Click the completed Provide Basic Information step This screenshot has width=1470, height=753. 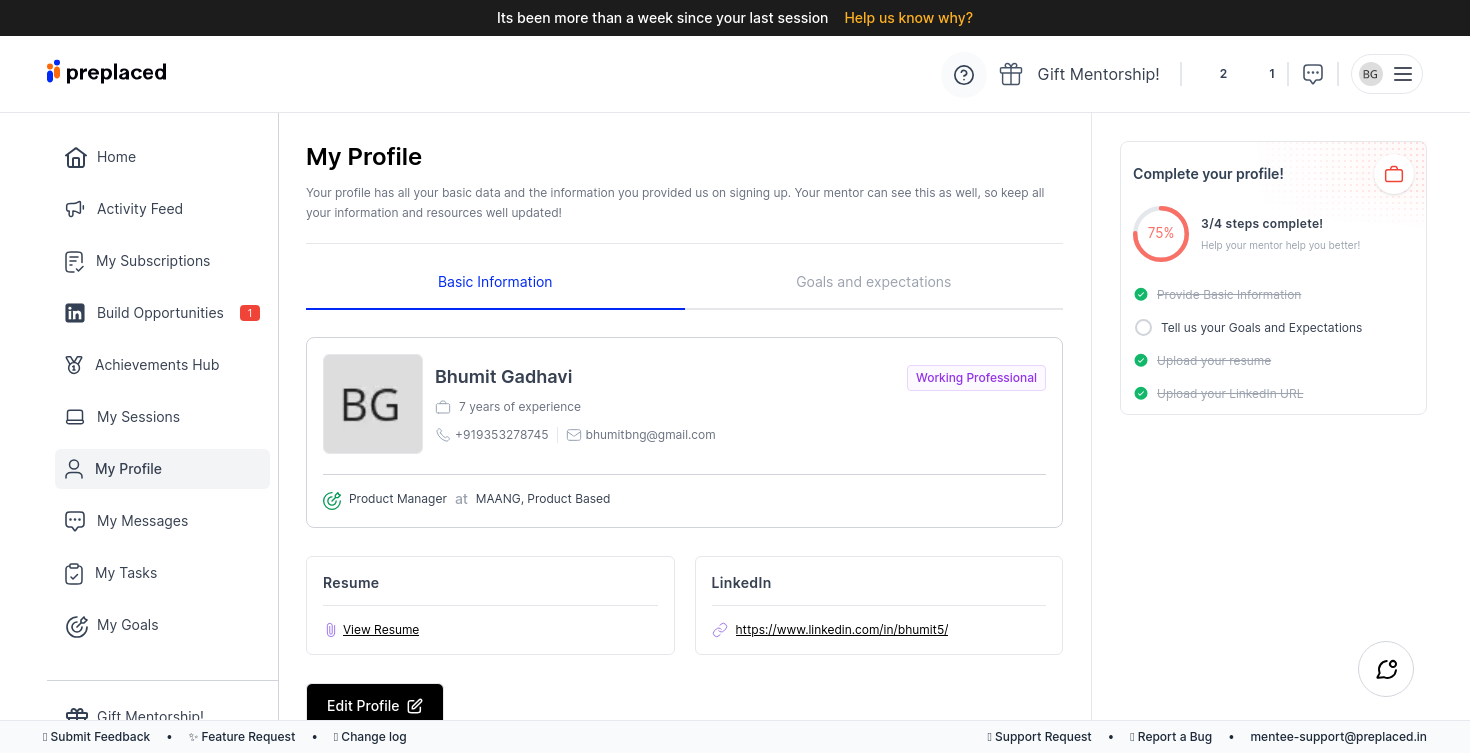pos(1228,295)
